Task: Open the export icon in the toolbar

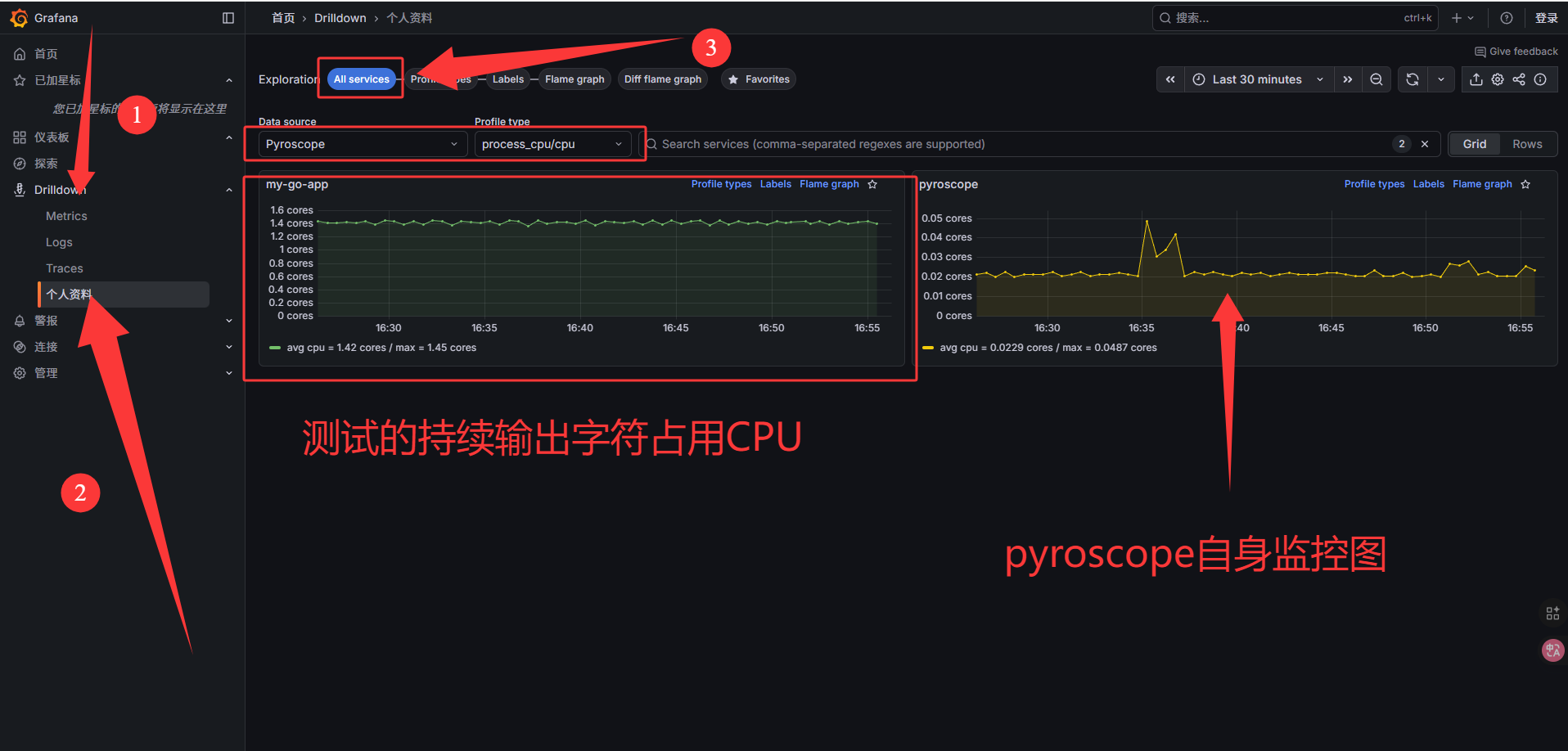Action: [1476, 79]
